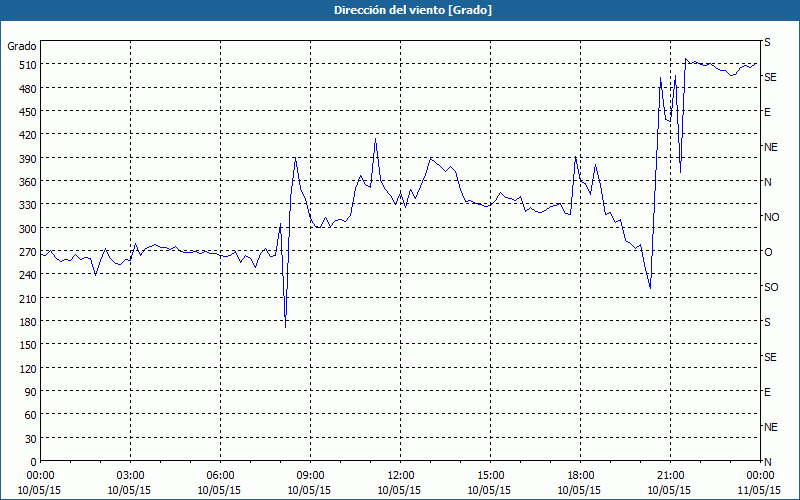Select the 0 value on the degree axis

[x=34, y=462]
